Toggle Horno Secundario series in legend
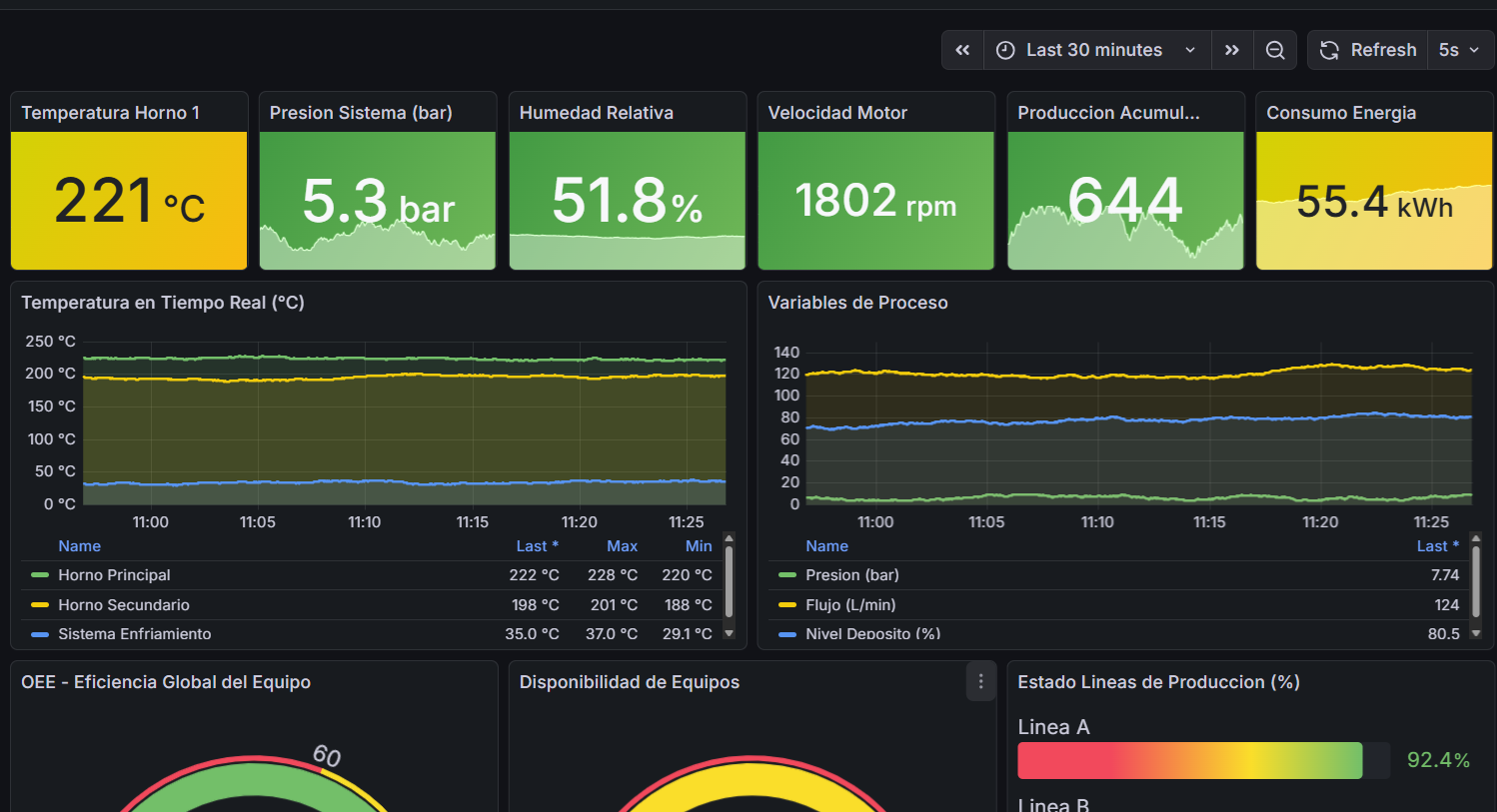Viewport: 1497px width, 812px height. [x=123, y=605]
